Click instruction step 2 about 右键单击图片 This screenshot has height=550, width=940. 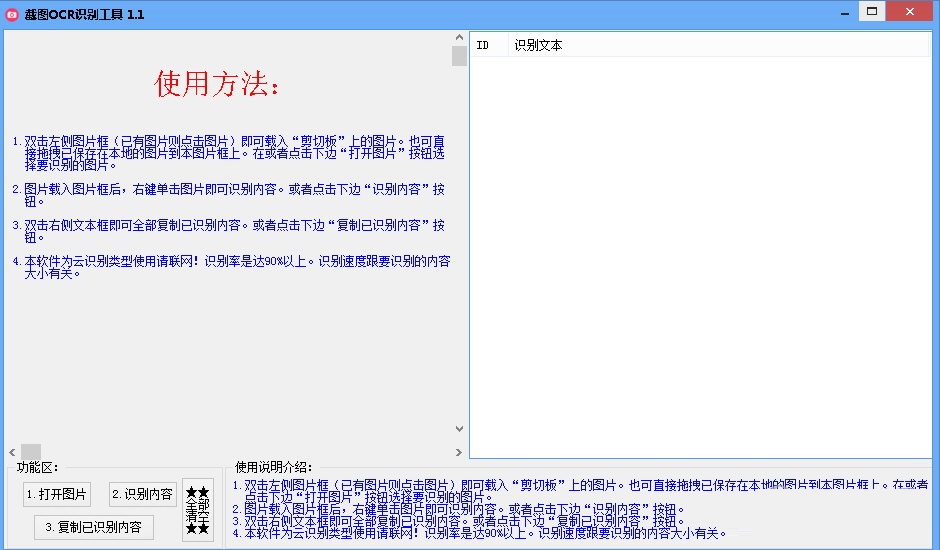(228, 195)
